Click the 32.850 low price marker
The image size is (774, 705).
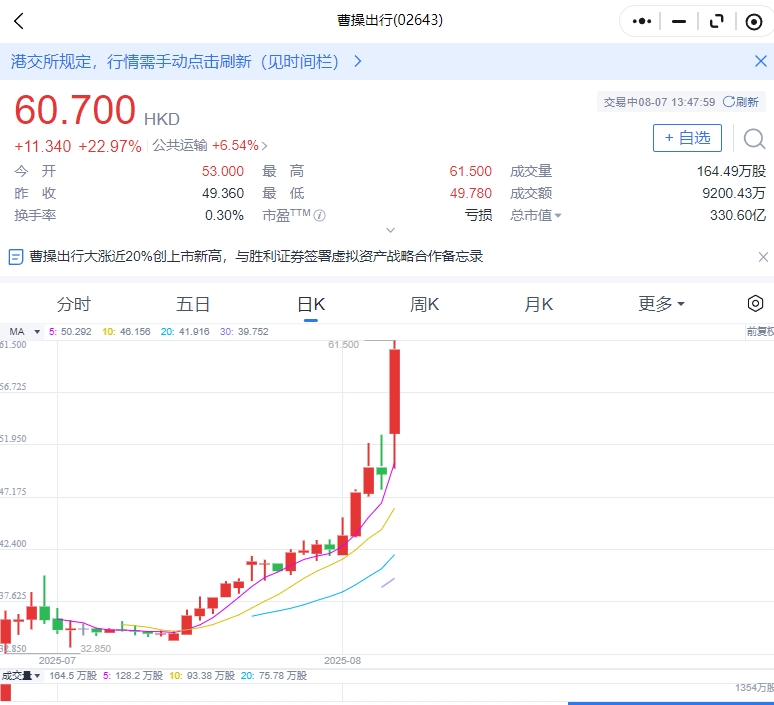[96, 648]
